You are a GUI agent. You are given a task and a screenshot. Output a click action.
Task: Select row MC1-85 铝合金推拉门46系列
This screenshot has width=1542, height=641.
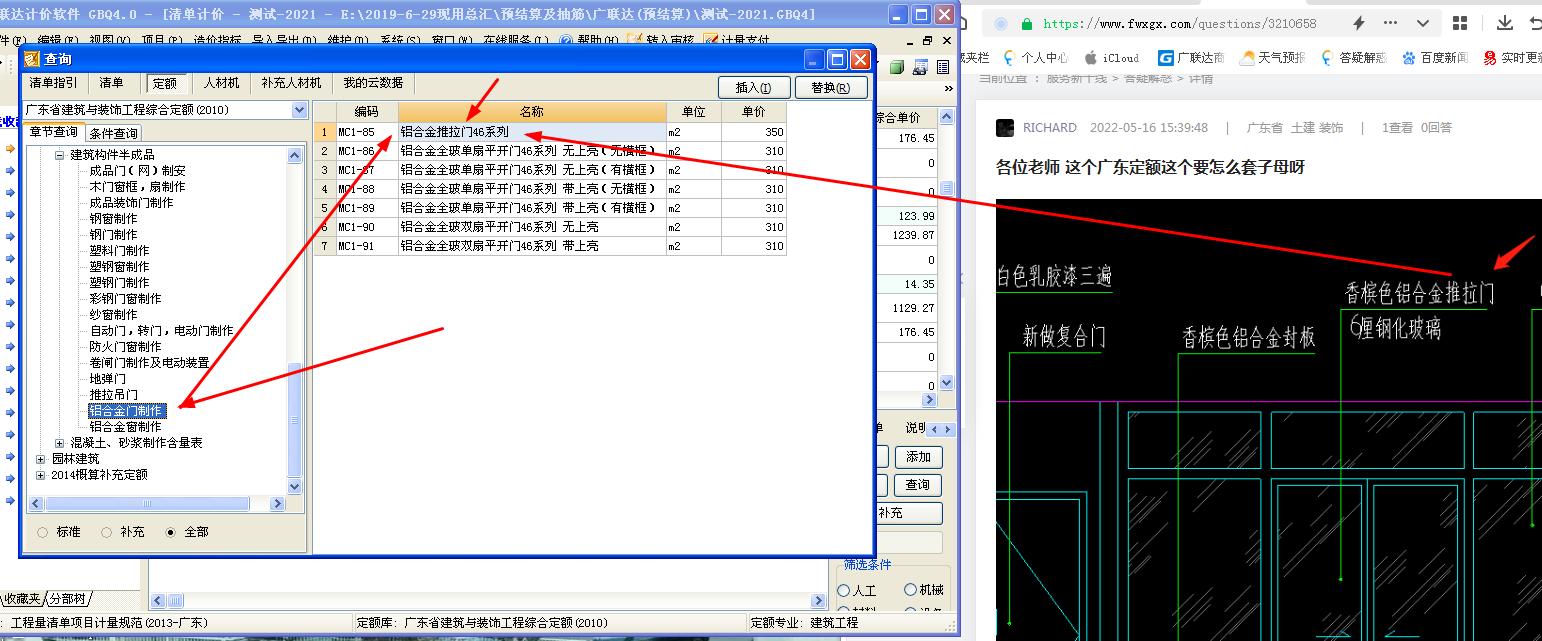[x=550, y=132]
